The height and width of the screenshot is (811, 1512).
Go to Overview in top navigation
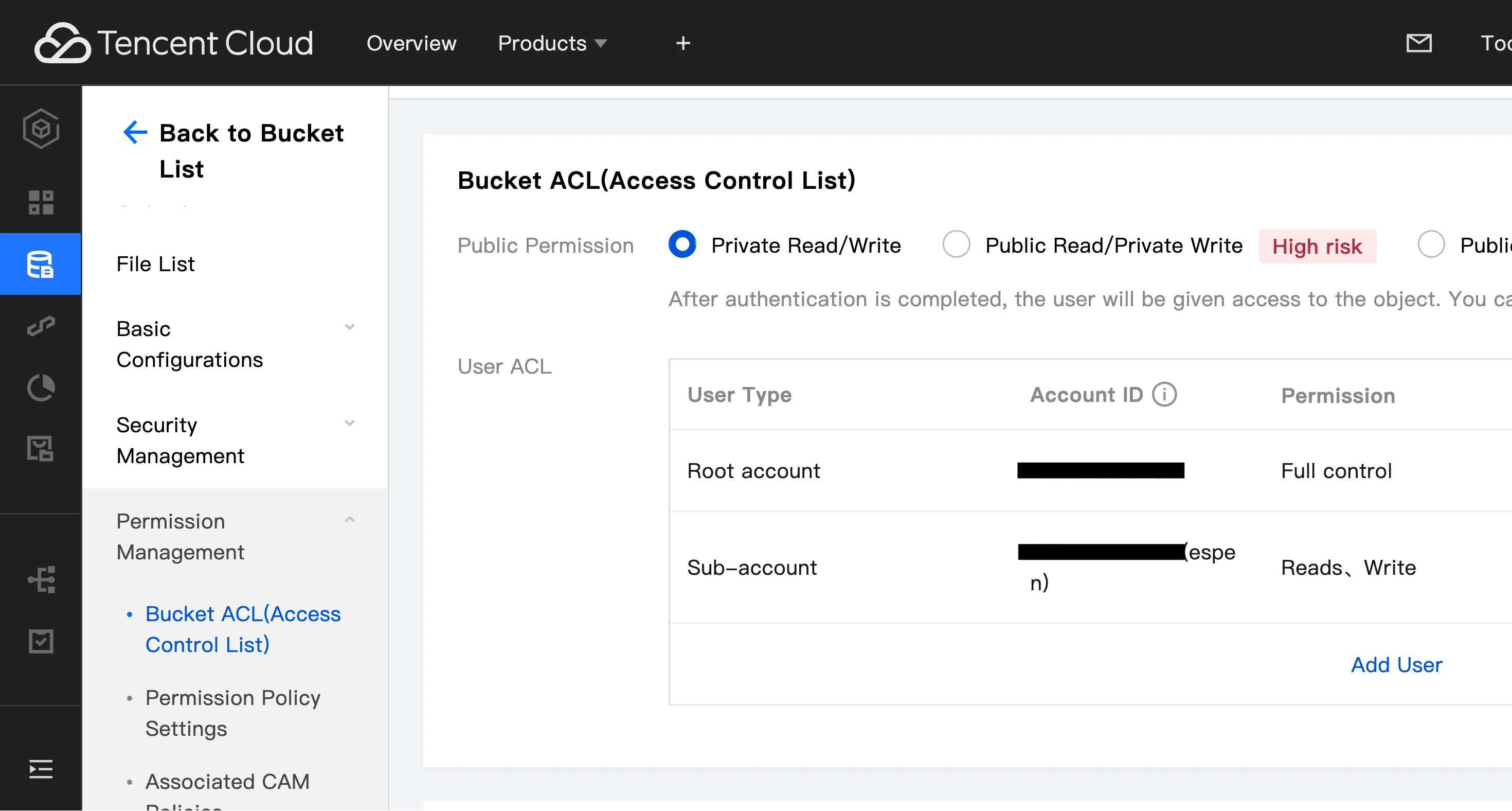click(x=411, y=43)
